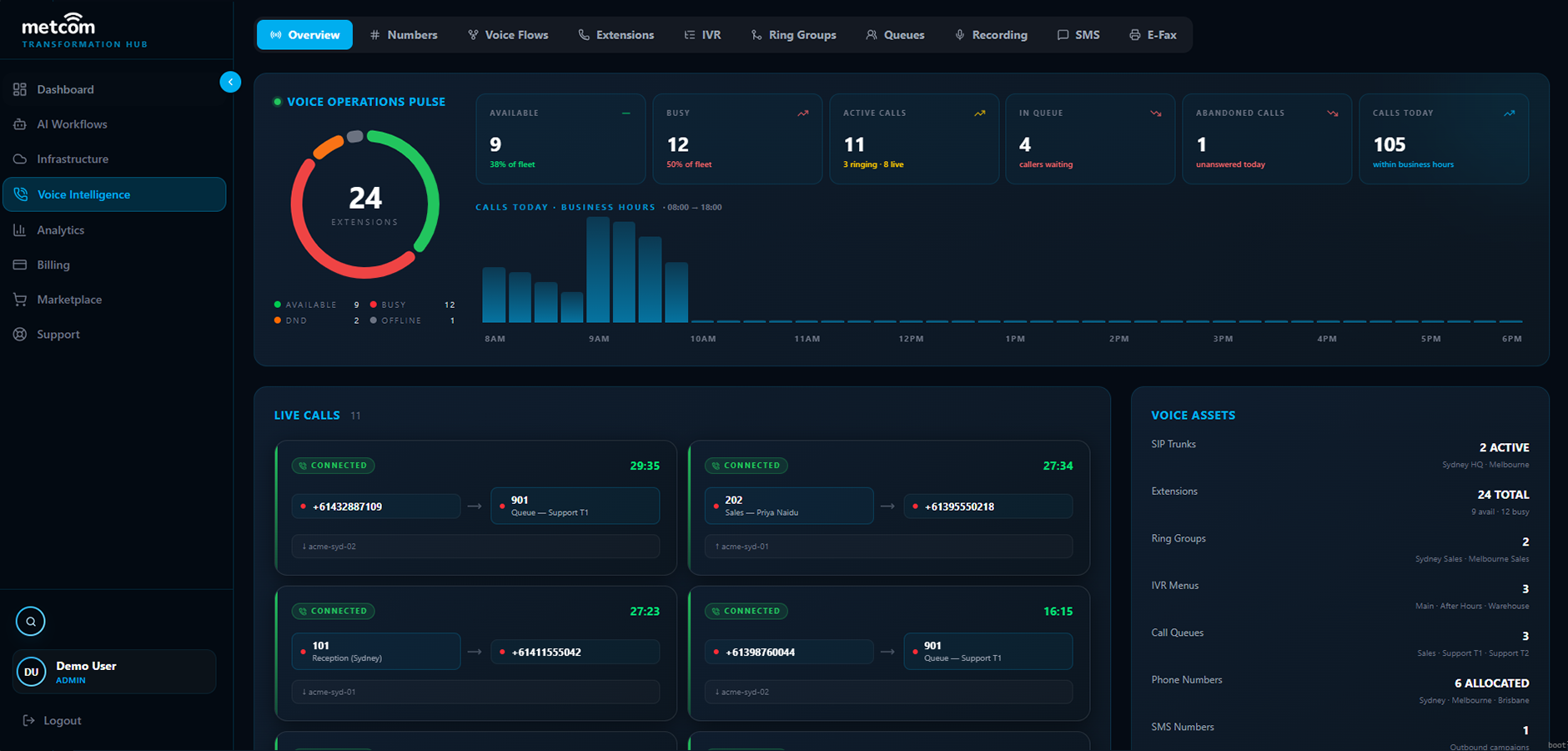Go to the Extensions tab
This screenshot has width=1568, height=751.
click(x=616, y=35)
